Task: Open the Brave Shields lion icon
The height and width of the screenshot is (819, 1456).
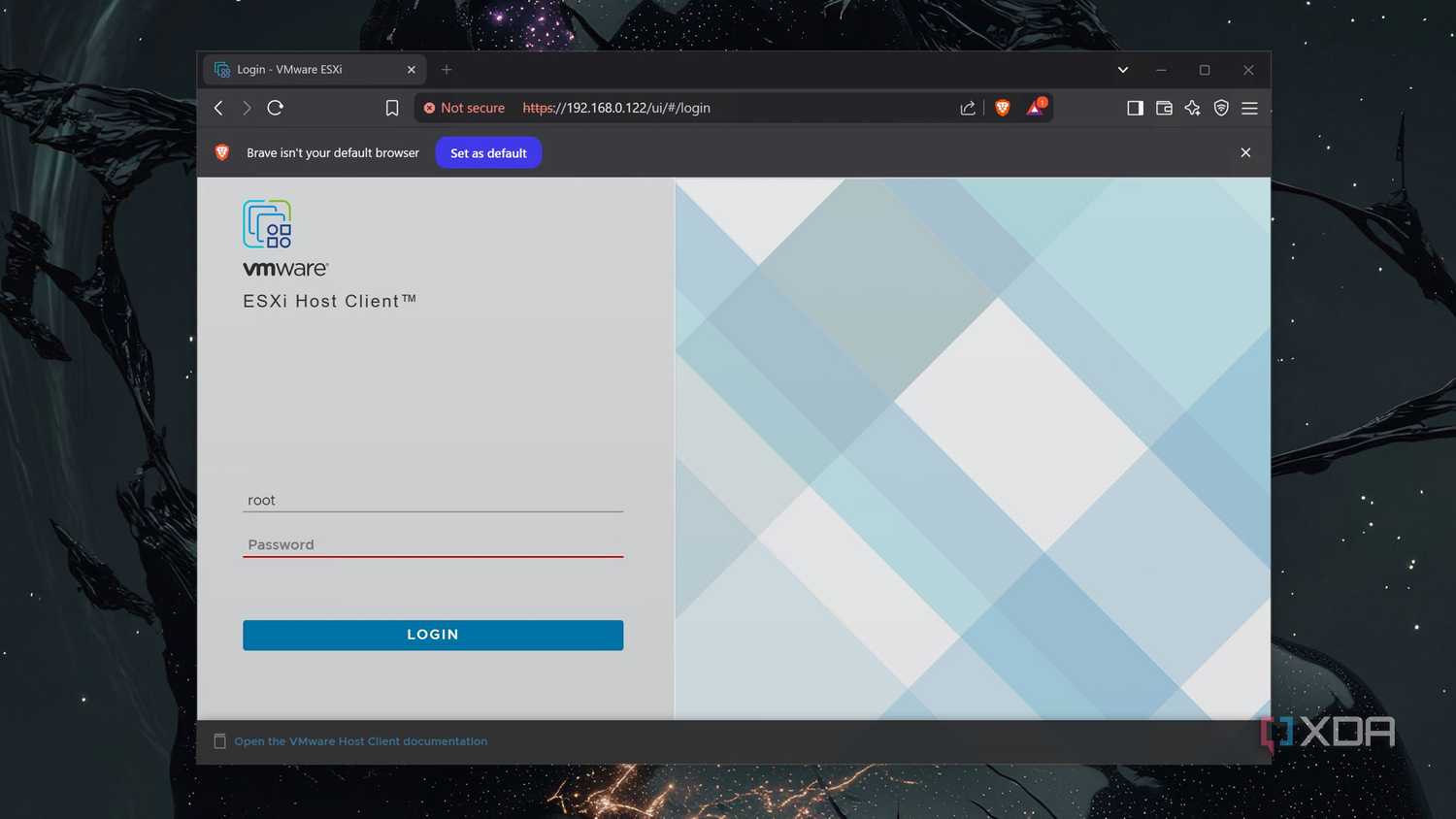Action: coord(1003,108)
